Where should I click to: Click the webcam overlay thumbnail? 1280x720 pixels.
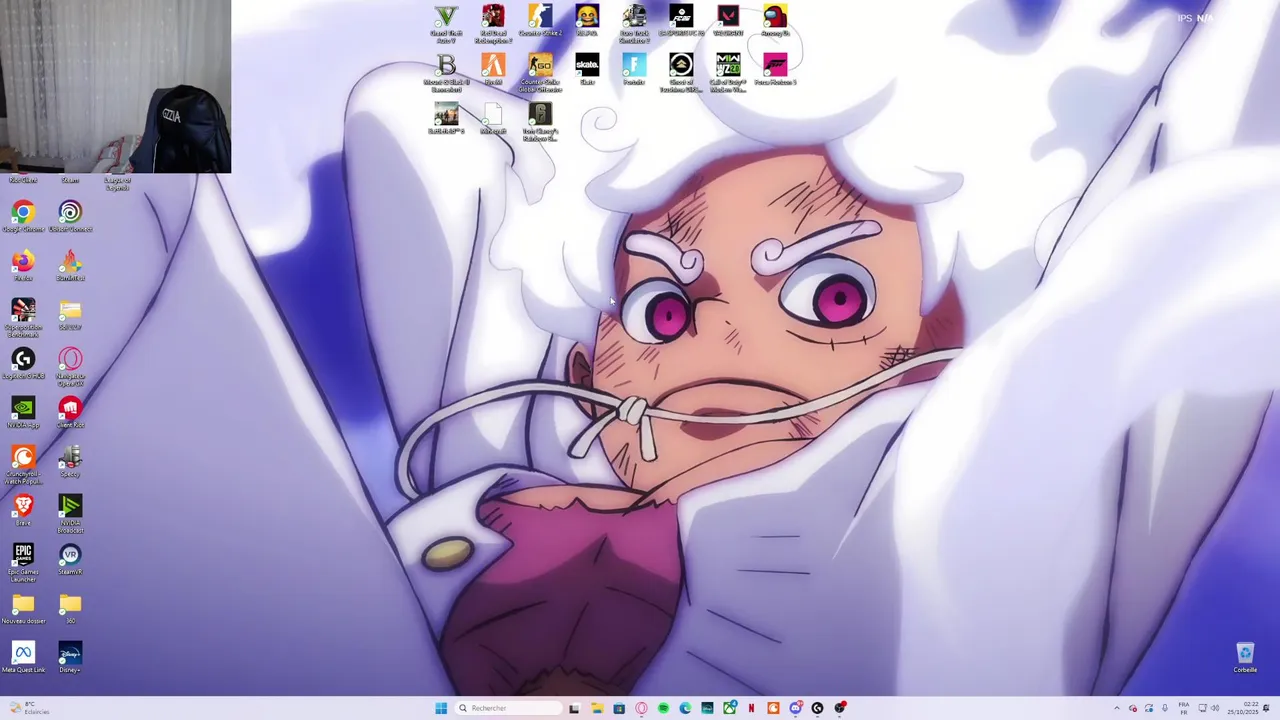tap(115, 86)
